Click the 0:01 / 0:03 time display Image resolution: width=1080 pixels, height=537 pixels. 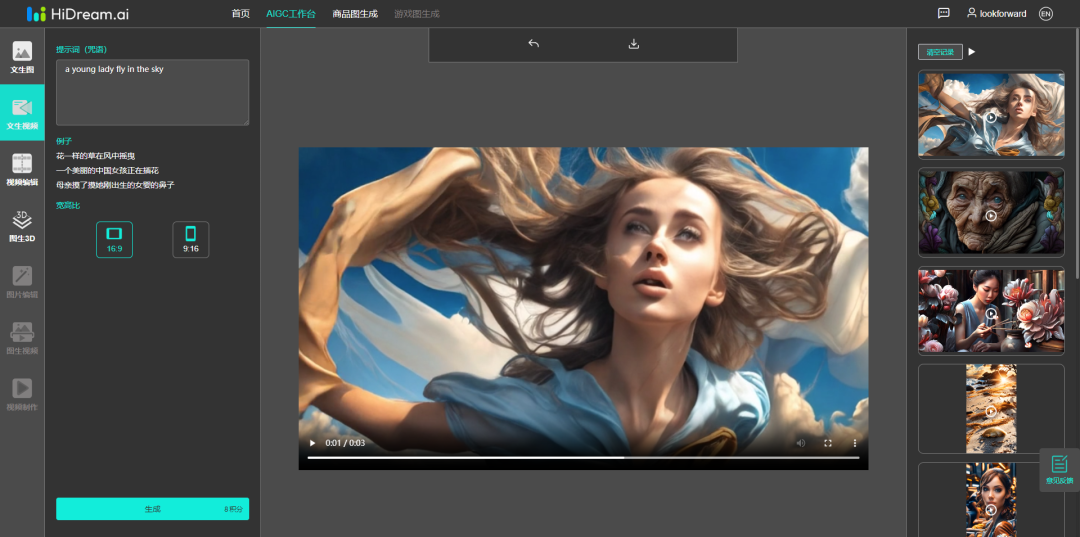(345, 443)
